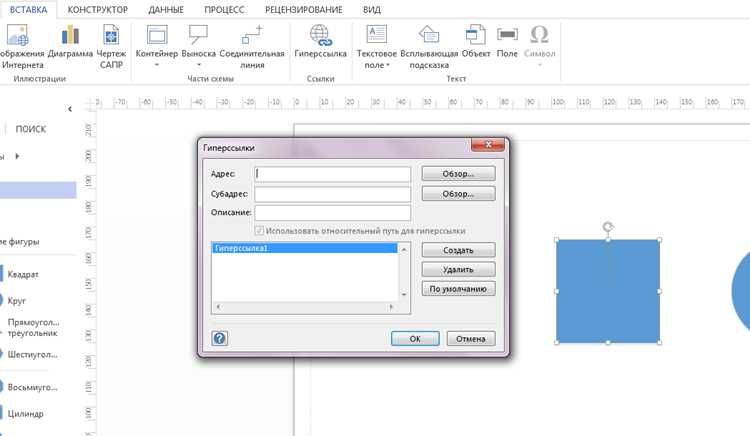Viewport: 750px width, 436px height.
Task: Click the Описание input field
Action: 332,213
